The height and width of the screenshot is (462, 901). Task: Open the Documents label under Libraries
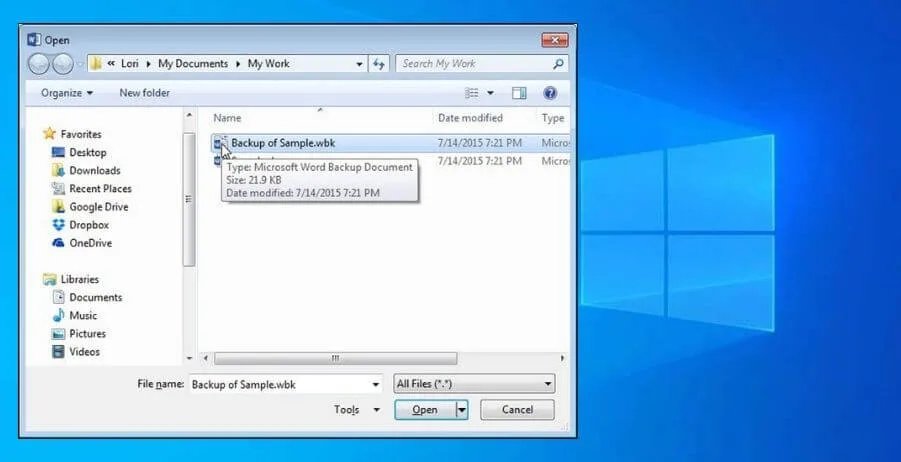[x=96, y=297]
